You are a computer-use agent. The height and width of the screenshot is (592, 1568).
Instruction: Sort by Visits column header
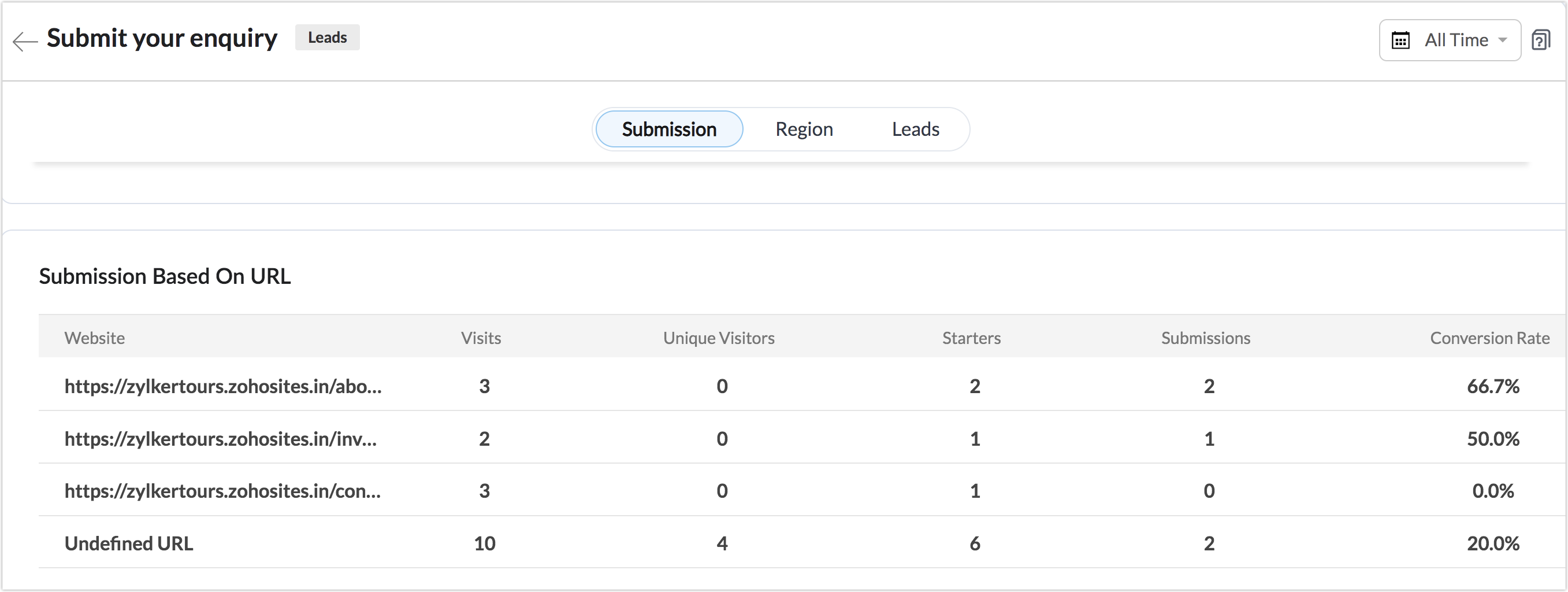click(x=481, y=338)
